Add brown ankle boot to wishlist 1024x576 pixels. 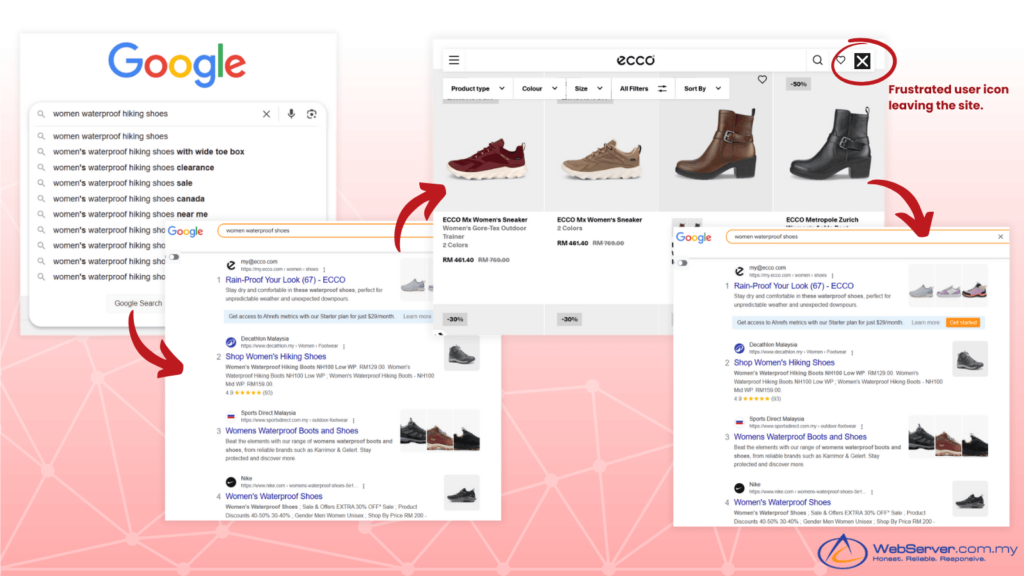pyautogui.click(x=762, y=80)
